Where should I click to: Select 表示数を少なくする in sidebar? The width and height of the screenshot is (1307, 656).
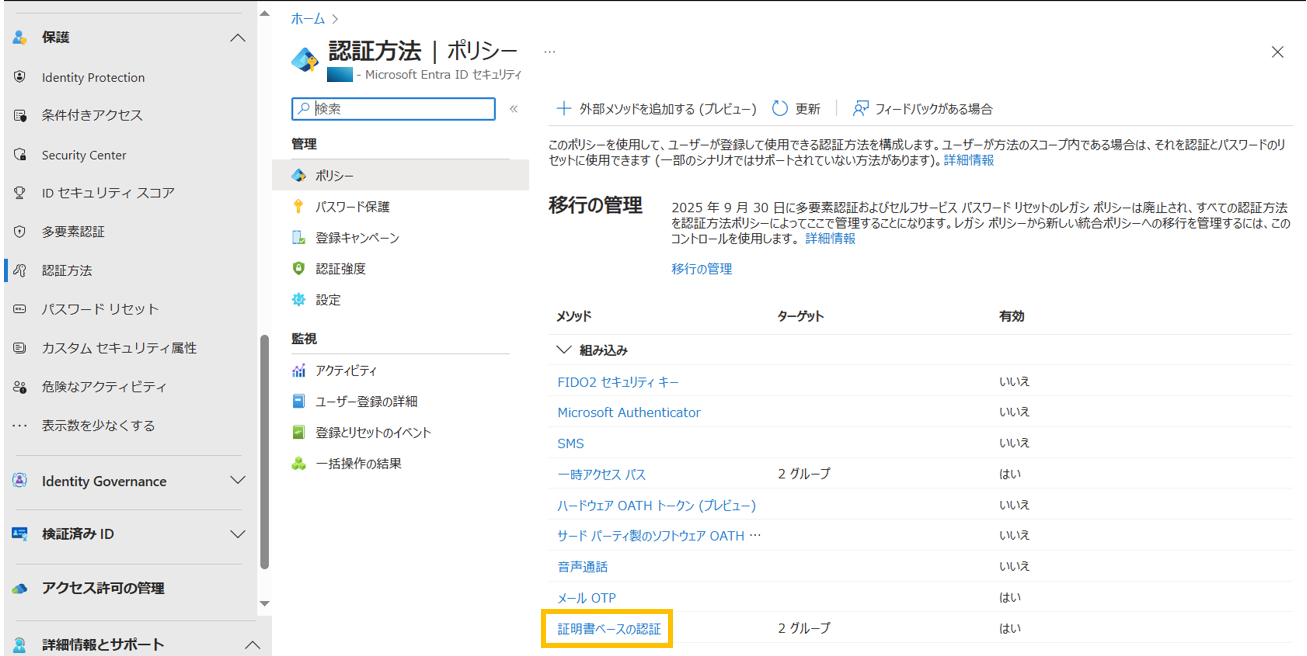coord(98,425)
